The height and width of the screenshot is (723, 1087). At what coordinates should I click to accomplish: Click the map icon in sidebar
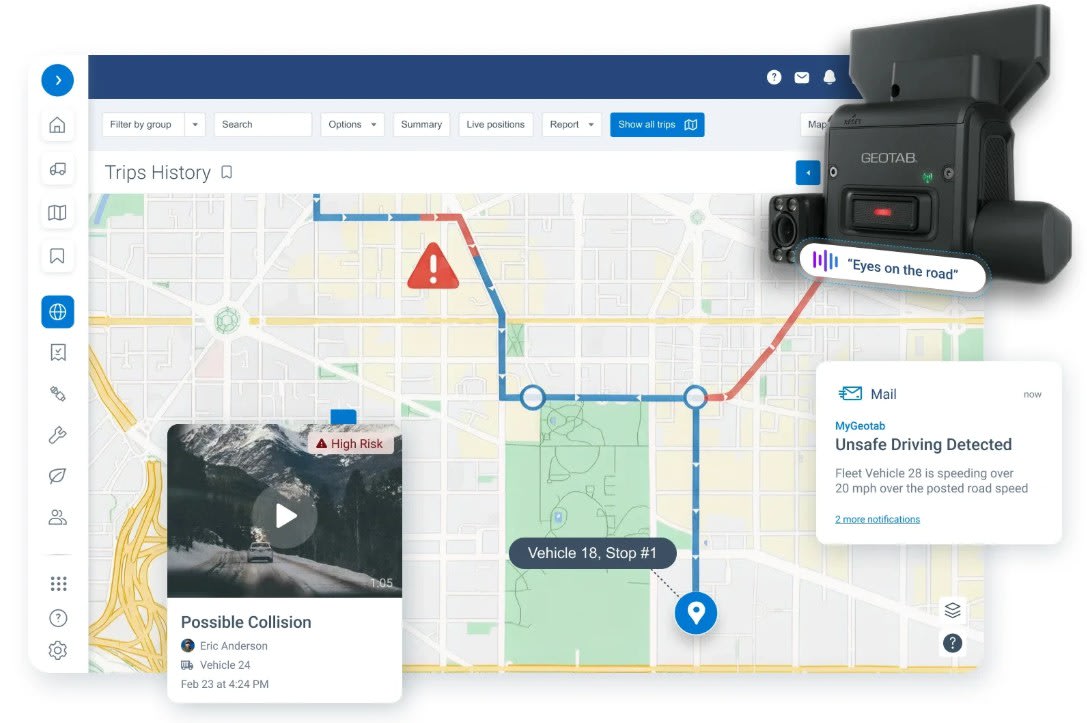click(x=57, y=212)
